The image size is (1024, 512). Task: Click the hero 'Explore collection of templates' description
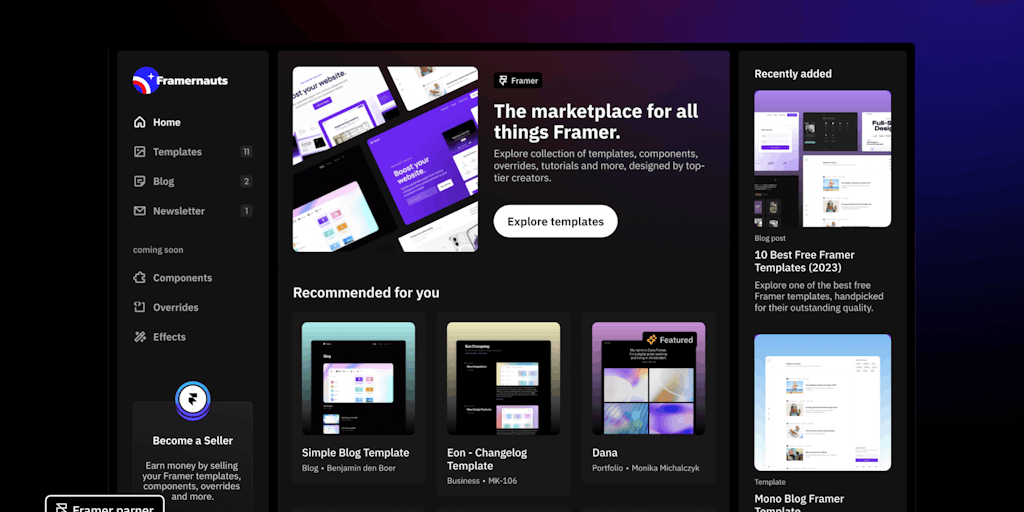tap(599, 166)
